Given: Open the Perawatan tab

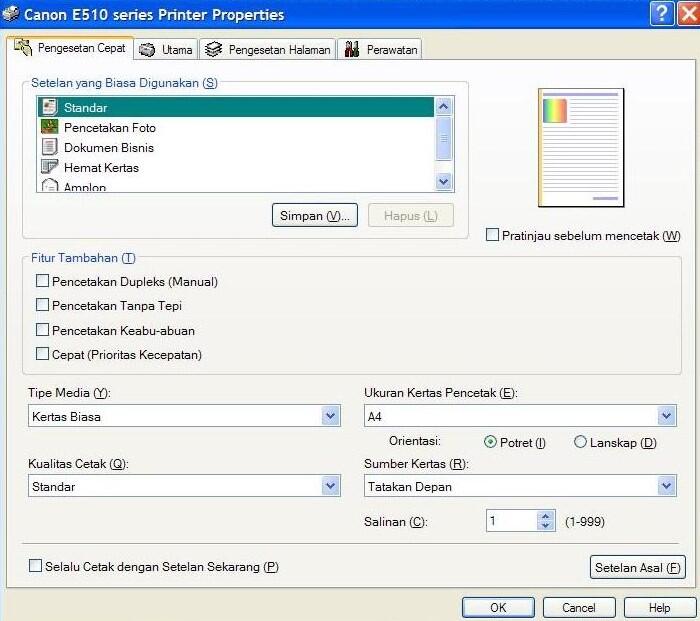Looking at the screenshot, I should point(380,50).
